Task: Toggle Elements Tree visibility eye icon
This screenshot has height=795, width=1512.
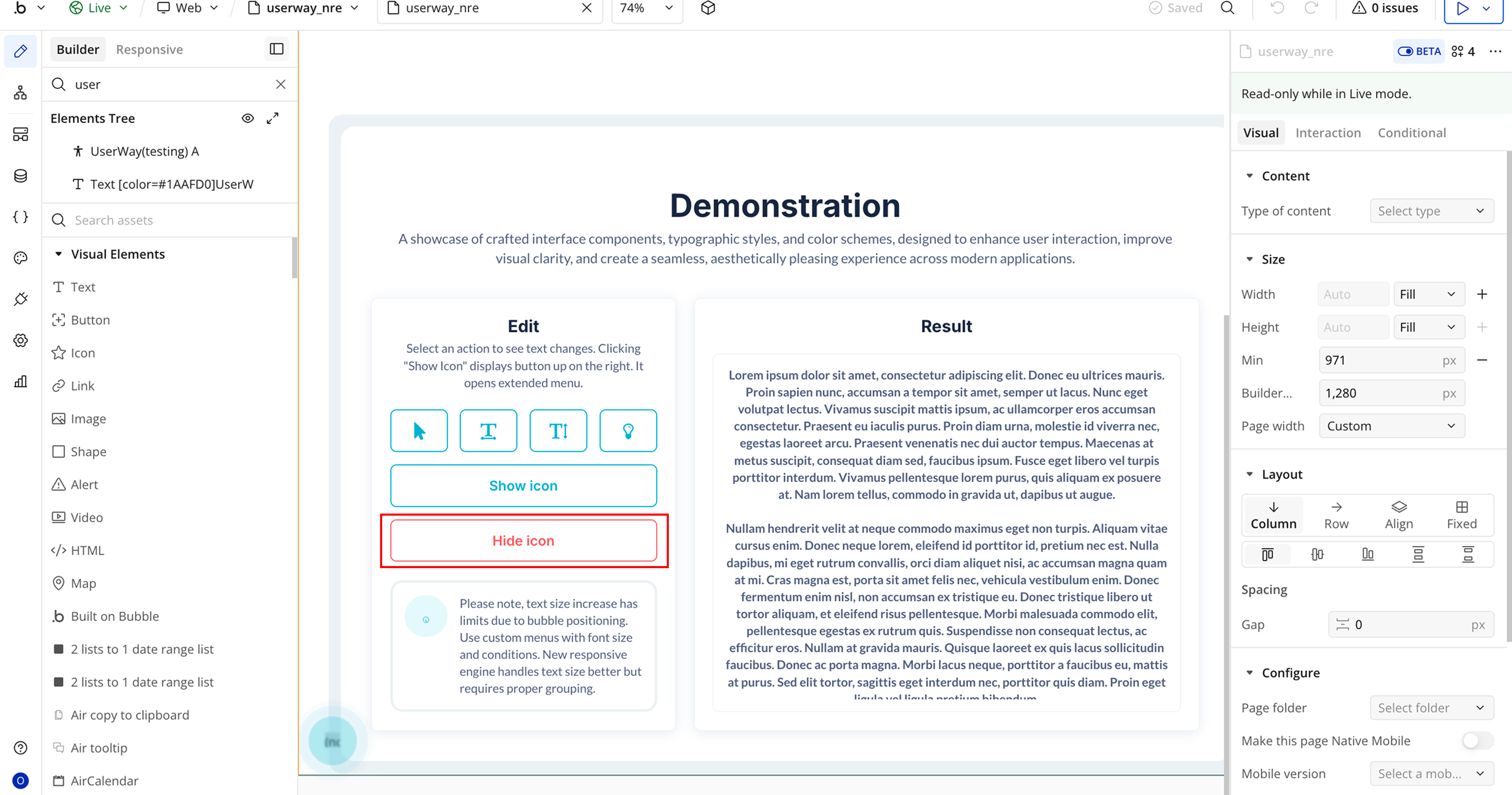Action: (x=248, y=118)
